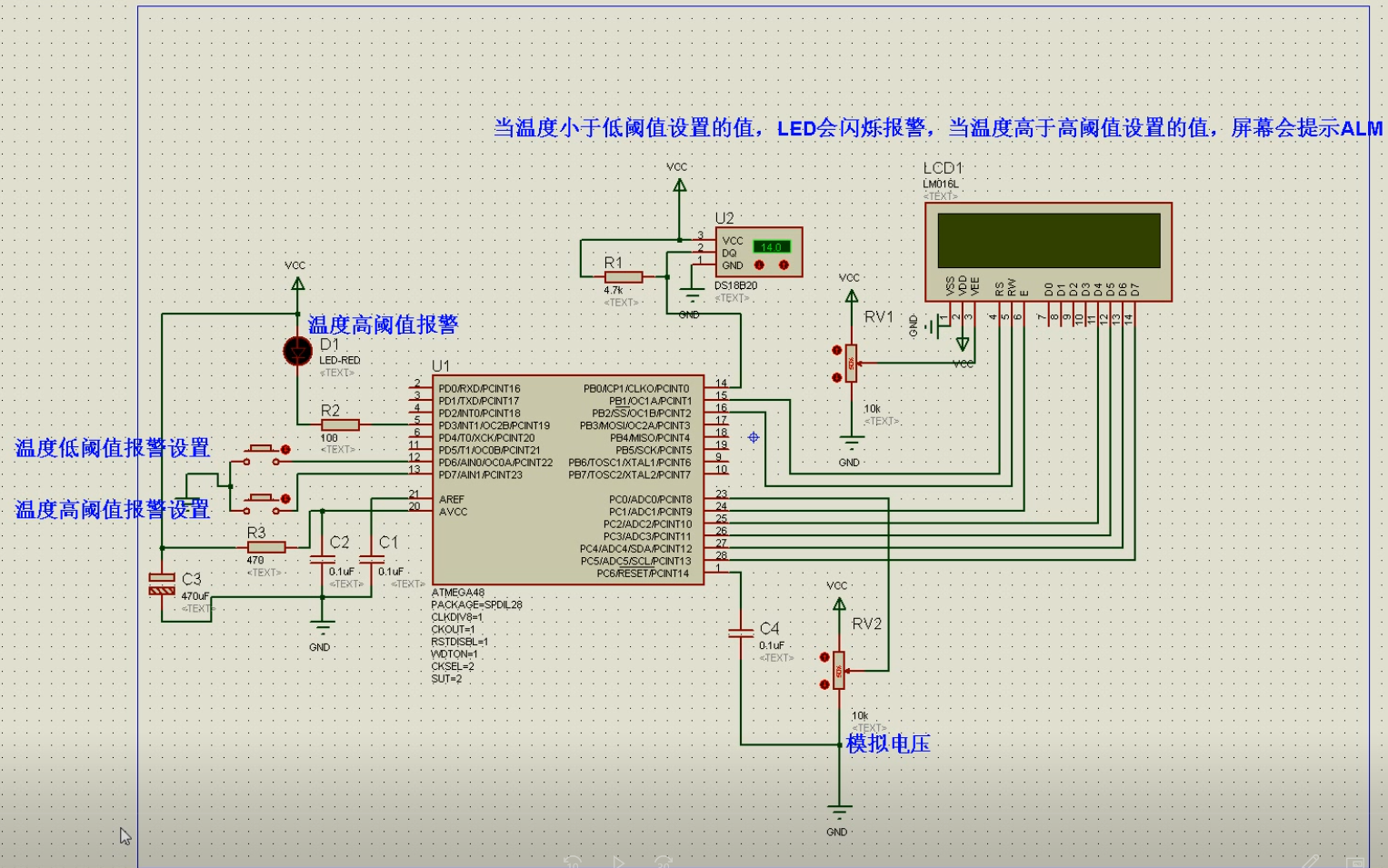Viewport: 1388px width, 868px height.
Task: Click the blue origin marker near PB3
Action: coord(754,437)
